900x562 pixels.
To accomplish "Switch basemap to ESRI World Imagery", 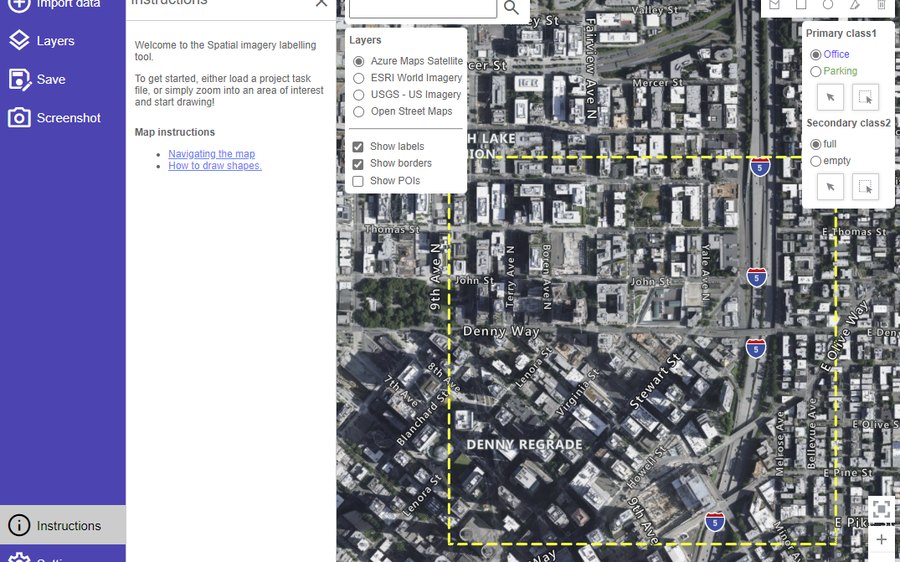I will pyautogui.click(x=359, y=77).
